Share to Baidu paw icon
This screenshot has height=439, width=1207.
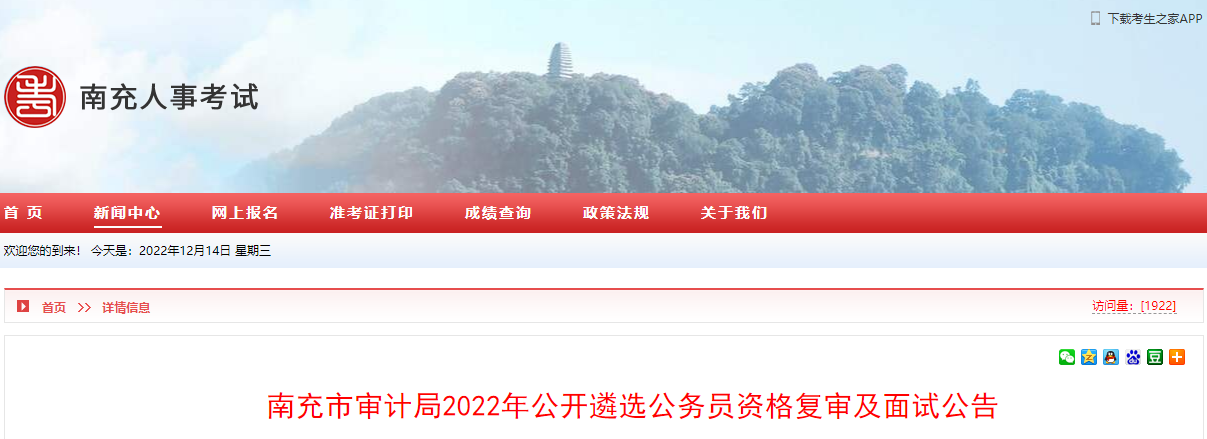1133,357
